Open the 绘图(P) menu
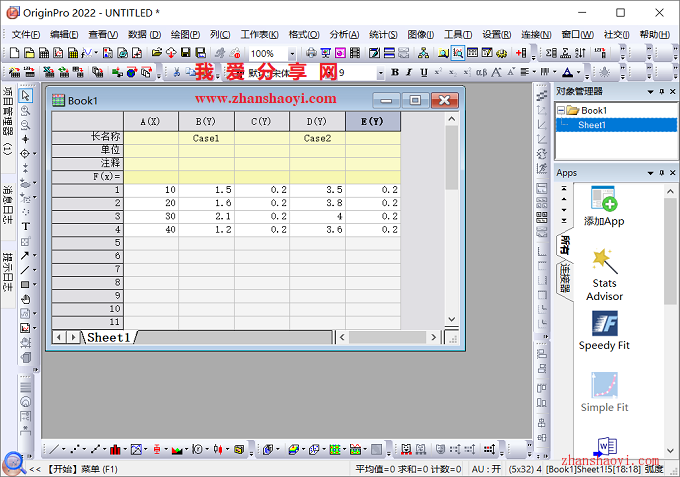Image resolution: width=680 pixels, height=477 pixels. [185, 34]
